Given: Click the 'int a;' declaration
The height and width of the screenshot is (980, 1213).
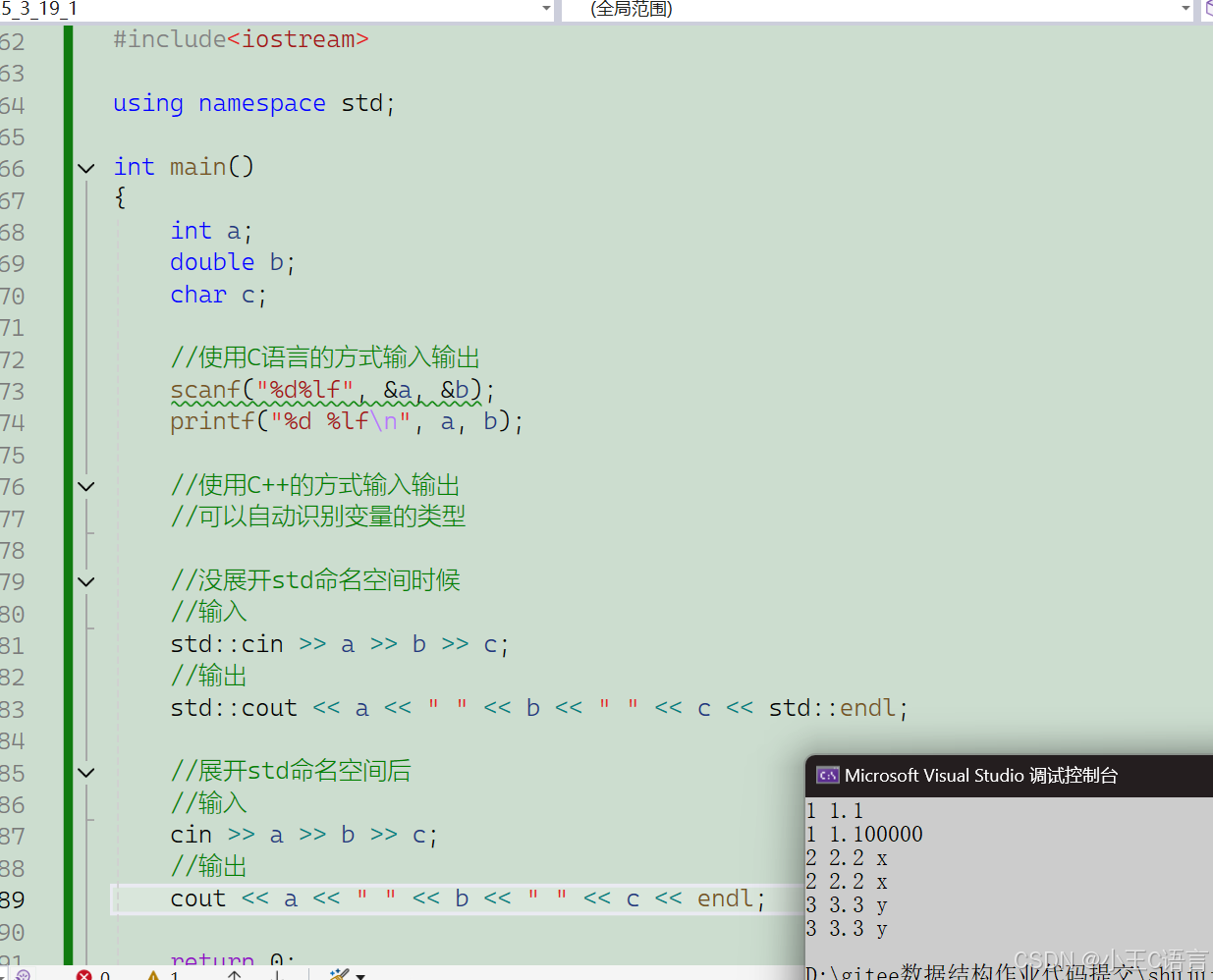Looking at the screenshot, I should click(x=211, y=231).
